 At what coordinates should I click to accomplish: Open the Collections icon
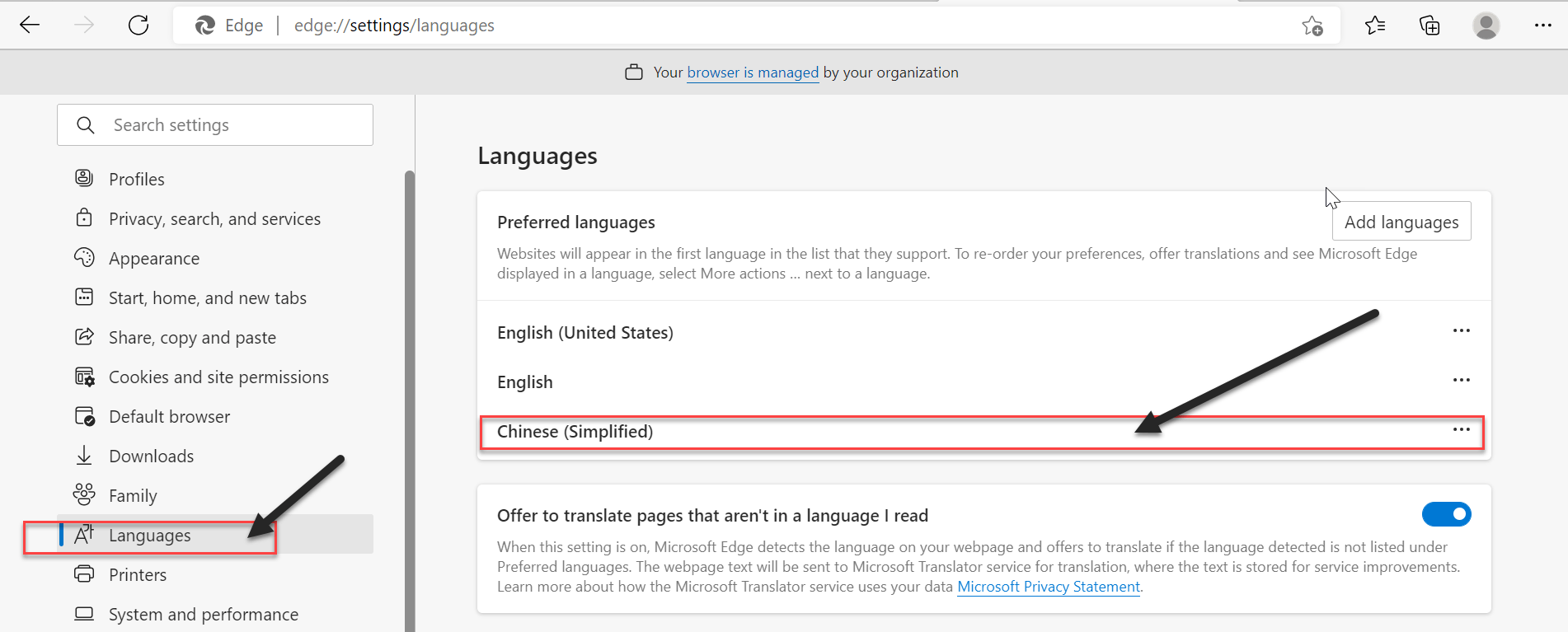point(1430,26)
